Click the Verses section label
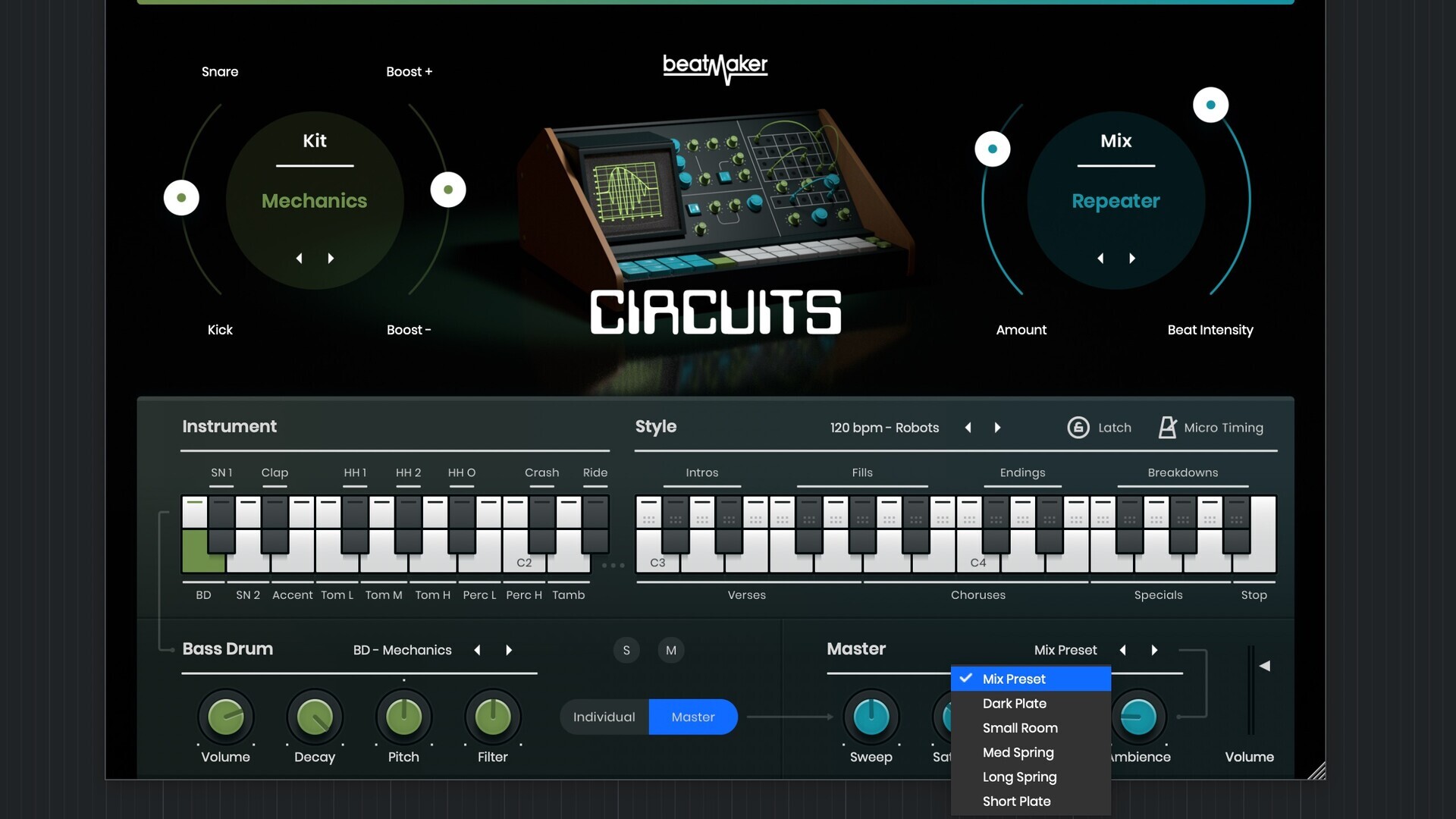 click(x=747, y=595)
